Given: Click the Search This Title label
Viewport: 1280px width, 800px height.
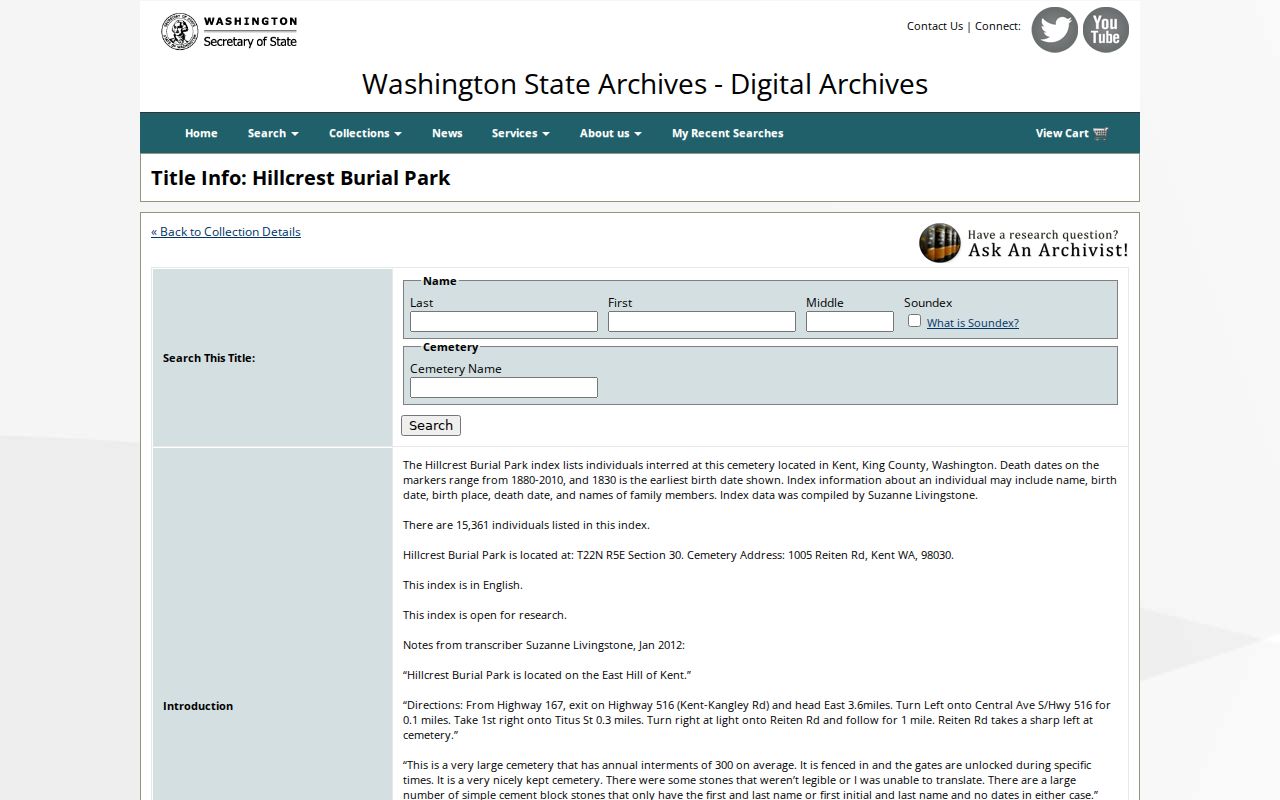Looking at the screenshot, I should click(x=209, y=358).
